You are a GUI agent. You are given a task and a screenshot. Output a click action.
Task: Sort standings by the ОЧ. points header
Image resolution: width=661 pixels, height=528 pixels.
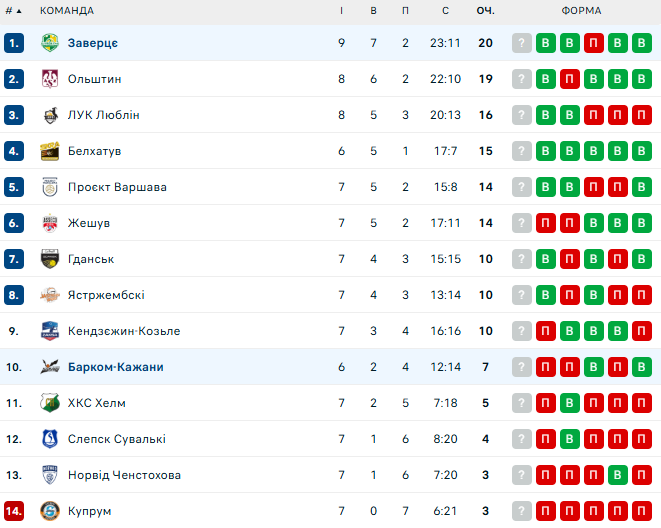pos(485,11)
